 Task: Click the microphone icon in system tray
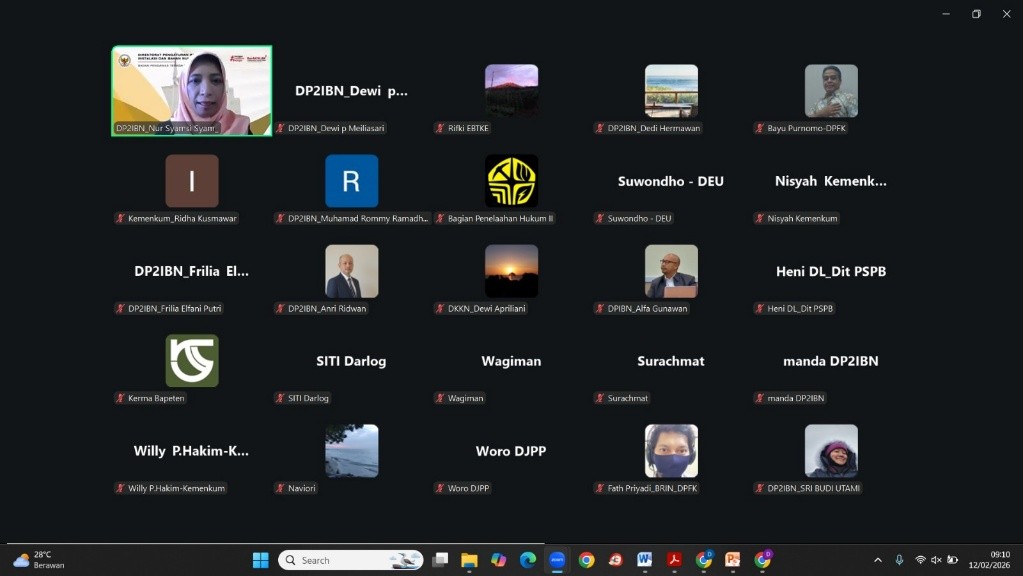(899, 560)
